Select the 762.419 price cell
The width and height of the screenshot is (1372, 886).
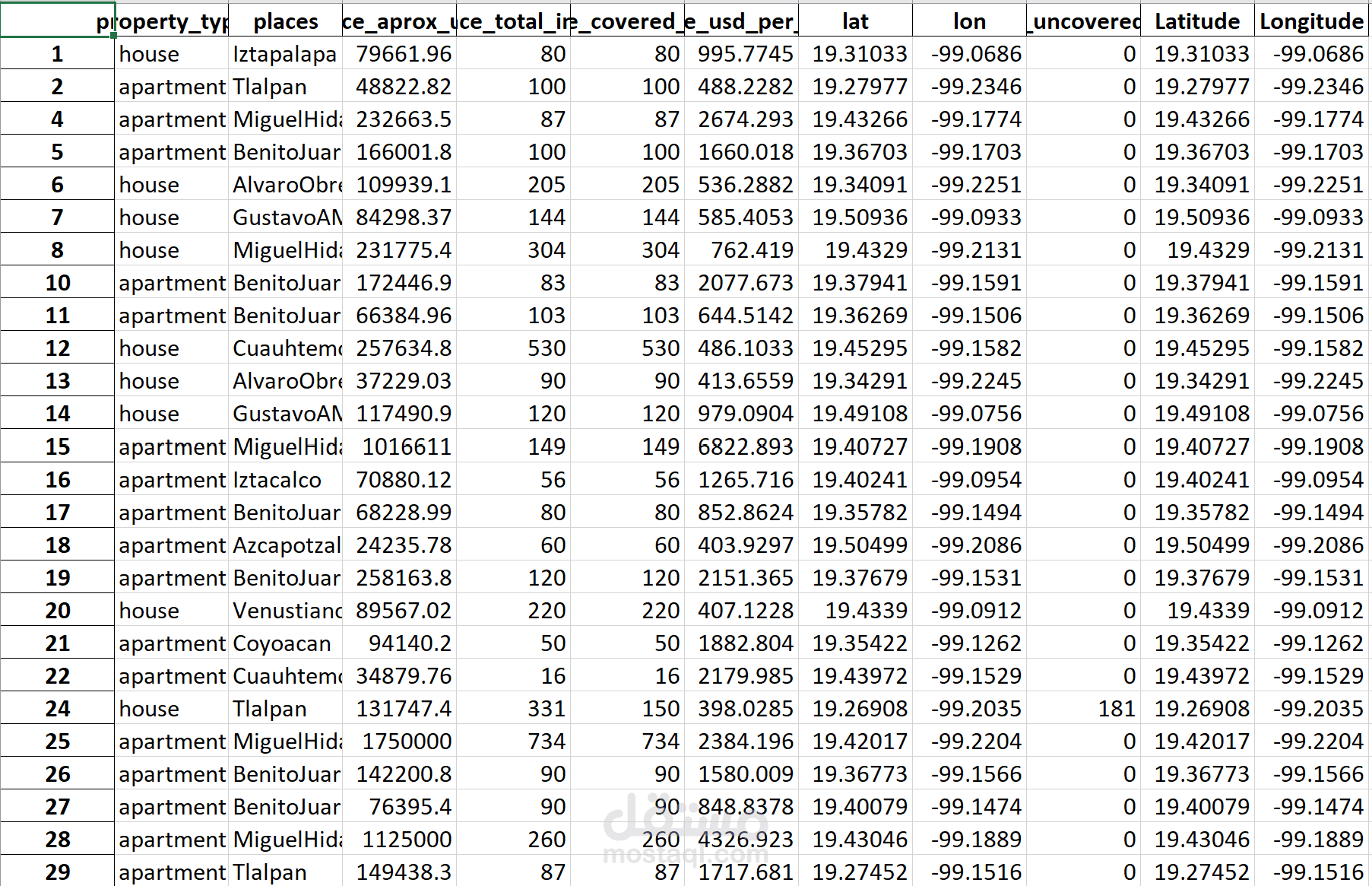741,250
